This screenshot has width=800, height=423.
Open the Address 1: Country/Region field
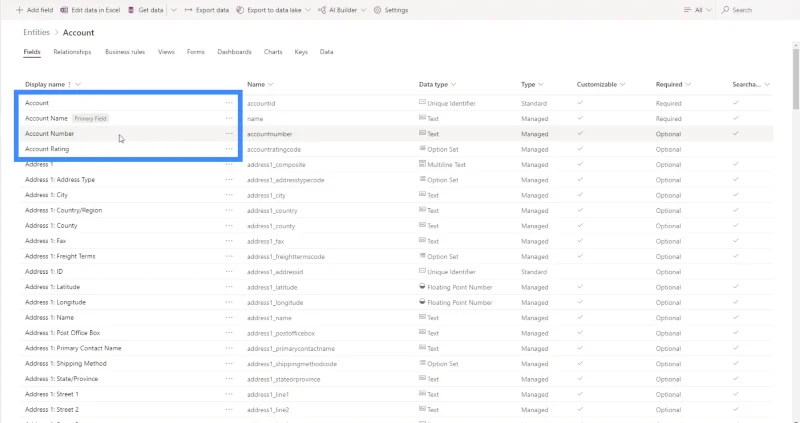[63, 210]
